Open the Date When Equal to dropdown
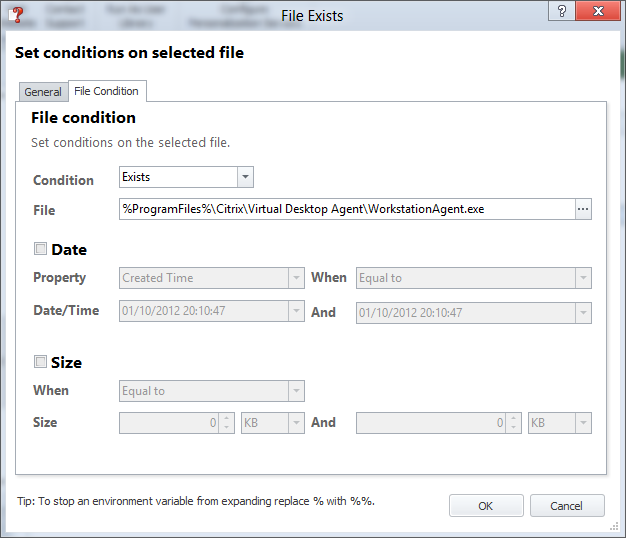This screenshot has height=538, width=626. (x=583, y=278)
